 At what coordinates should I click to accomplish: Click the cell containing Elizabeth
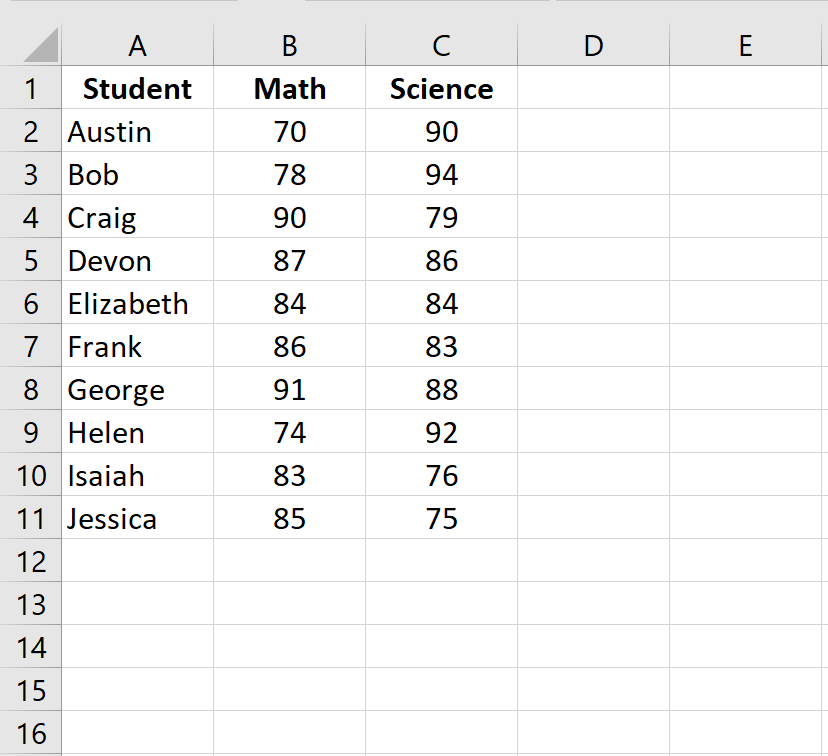pyautogui.click(x=137, y=303)
